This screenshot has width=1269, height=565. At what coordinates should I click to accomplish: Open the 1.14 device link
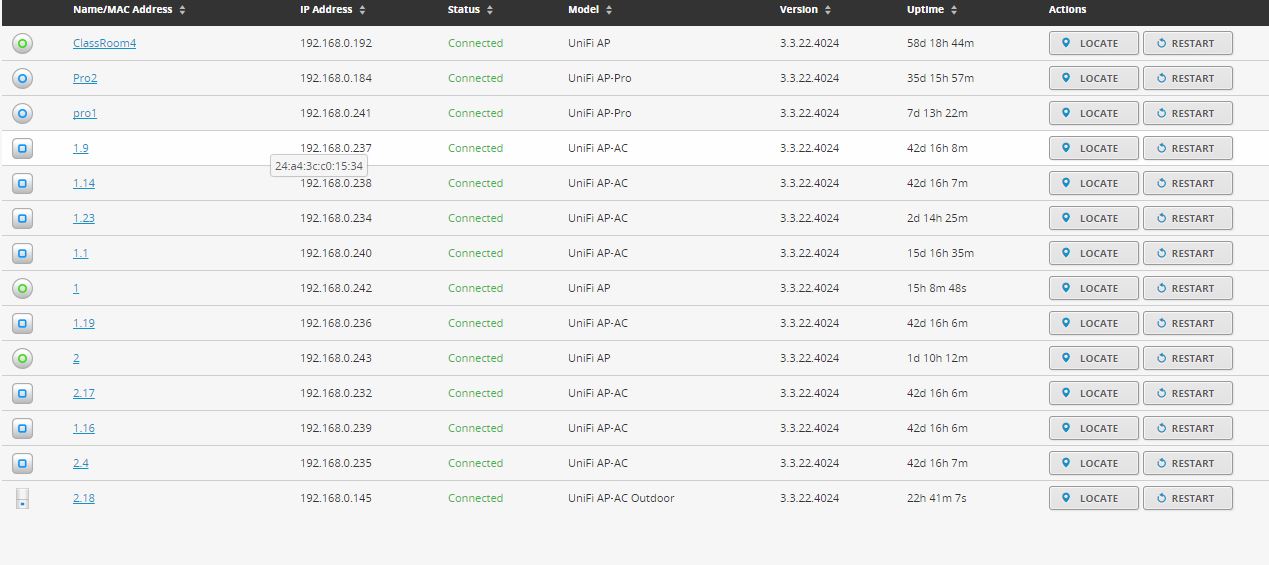[x=84, y=184]
